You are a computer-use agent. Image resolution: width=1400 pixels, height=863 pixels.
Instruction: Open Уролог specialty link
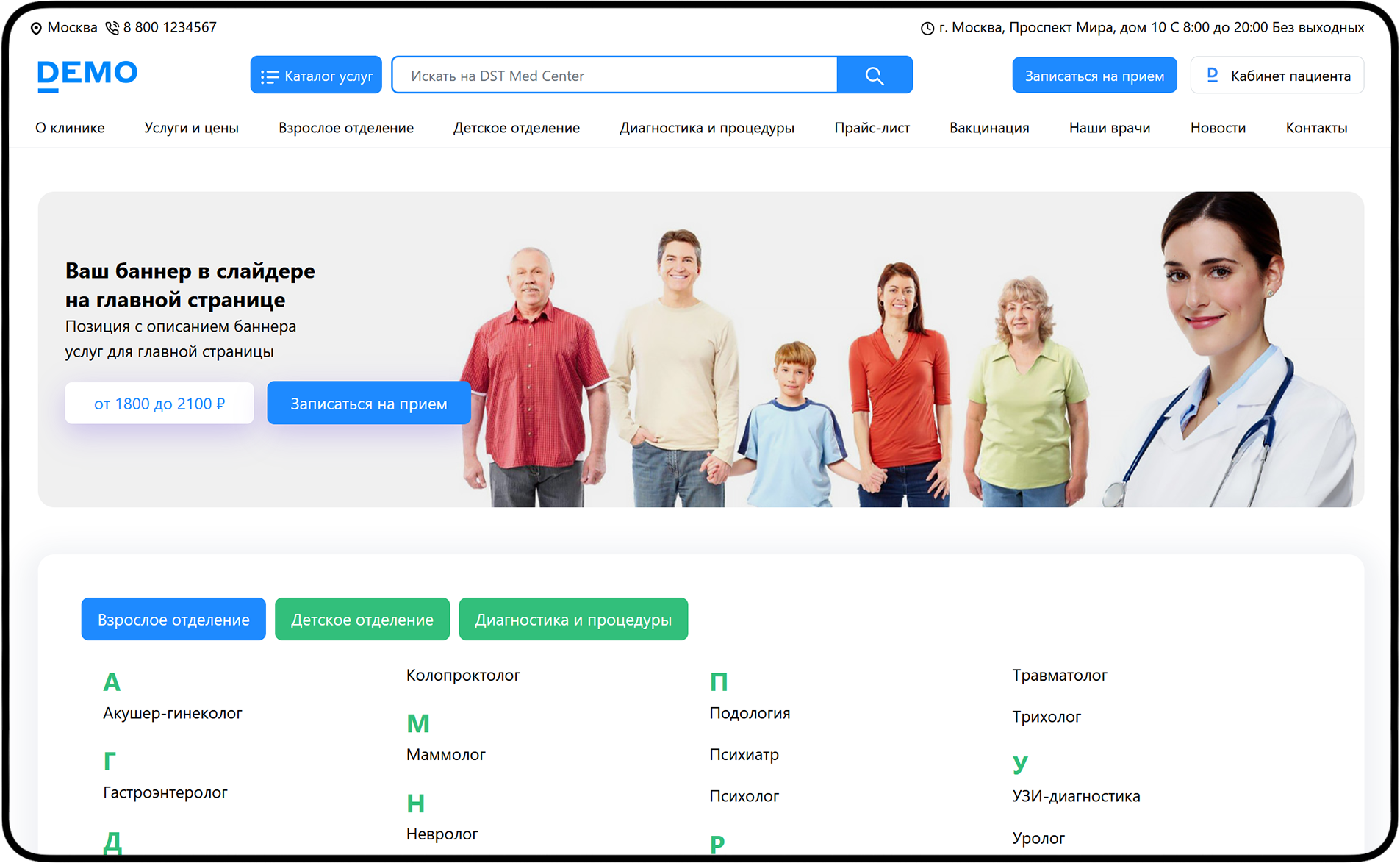tap(1038, 837)
